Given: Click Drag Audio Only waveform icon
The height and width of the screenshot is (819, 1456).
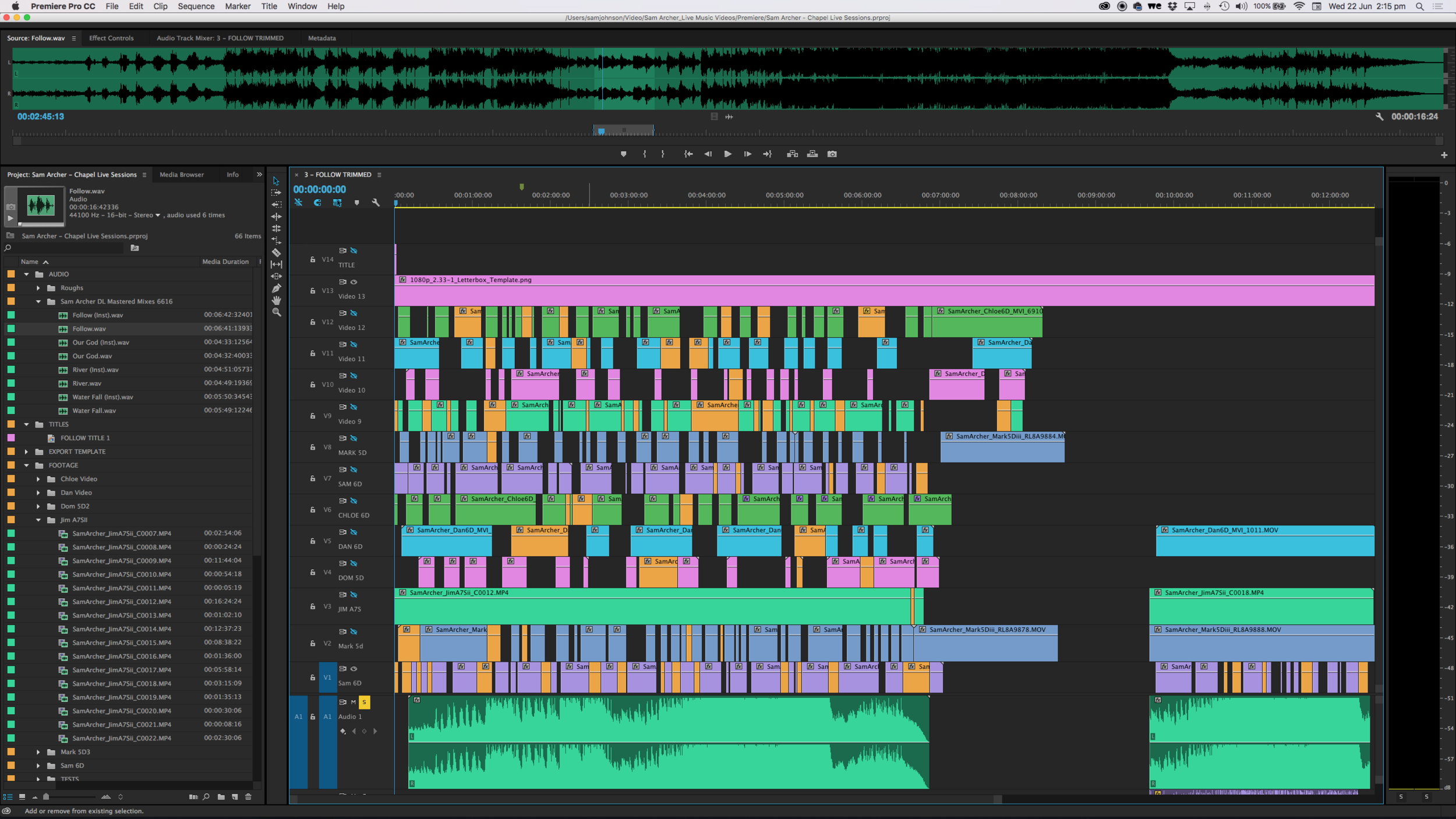Looking at the screenshot, I should (729, 117).
